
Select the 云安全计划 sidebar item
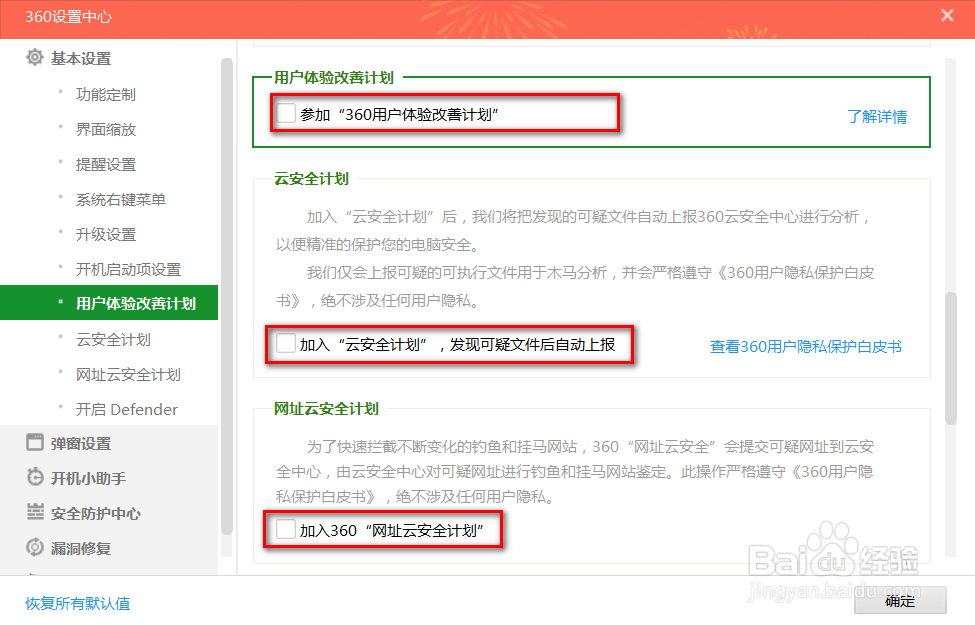click(113, 340)
